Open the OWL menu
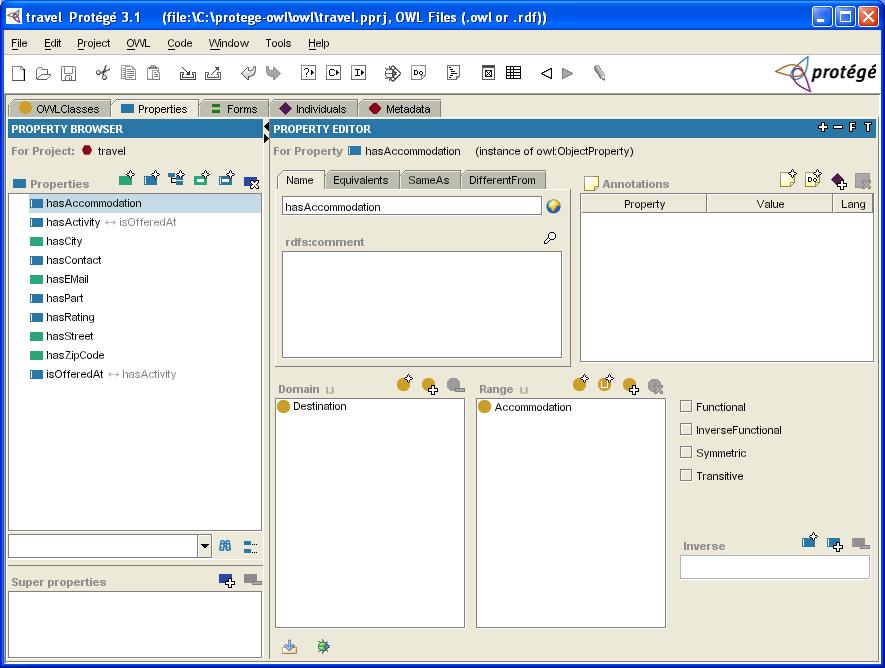The image size is (885, 668). coord(138,43)
